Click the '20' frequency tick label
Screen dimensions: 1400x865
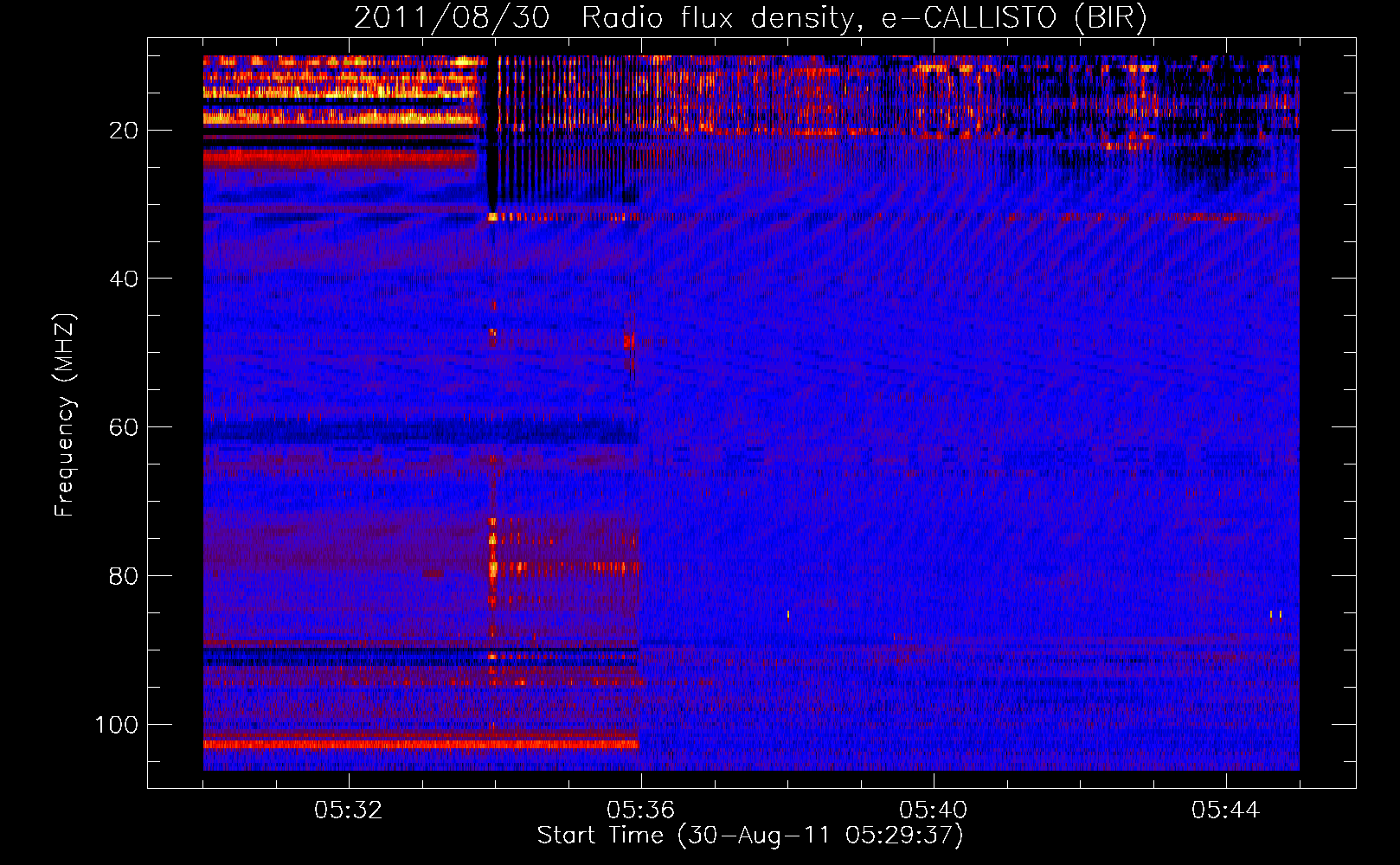[124, 130]
